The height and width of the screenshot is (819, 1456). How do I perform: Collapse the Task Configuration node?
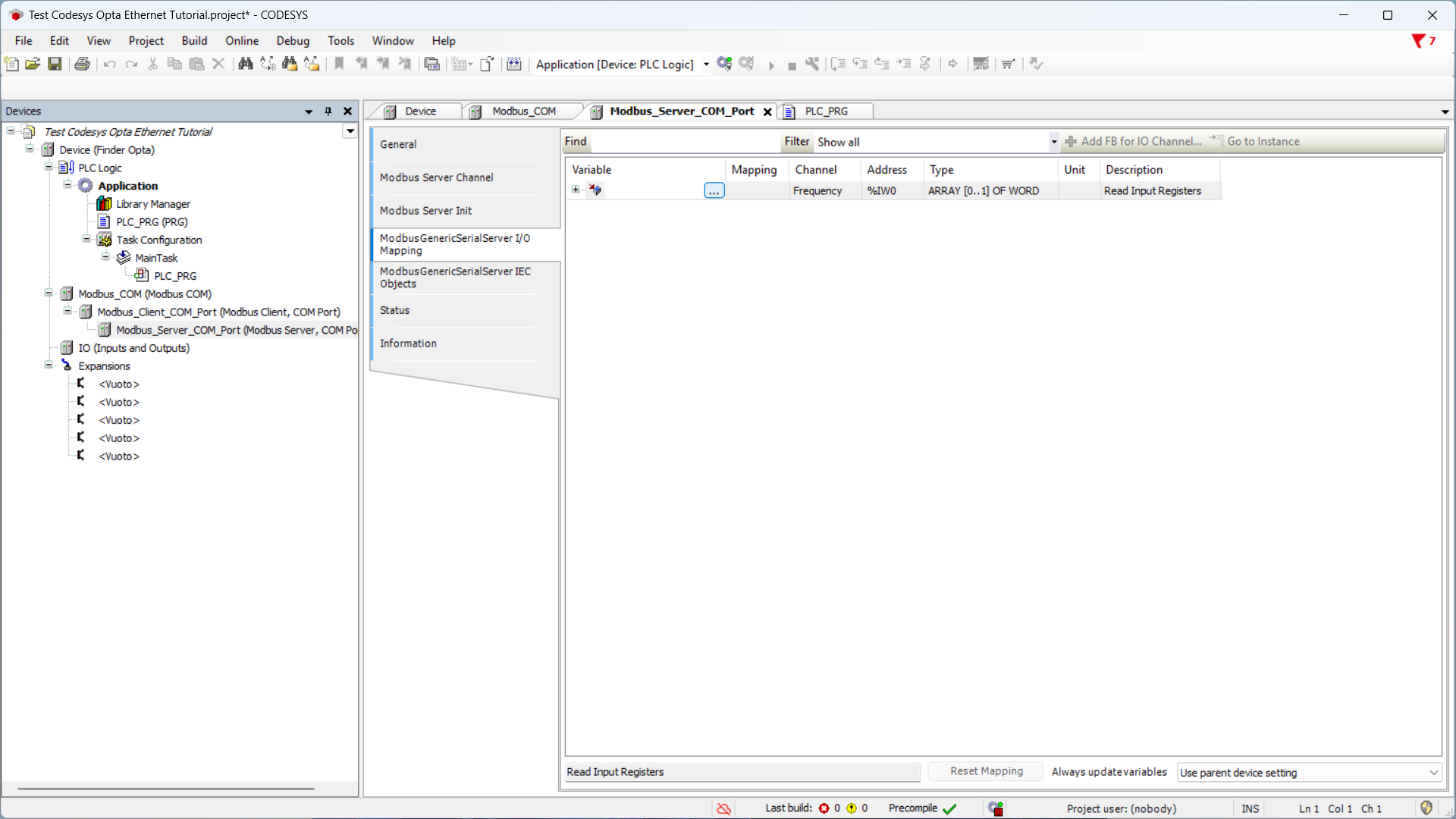point(86,240)
